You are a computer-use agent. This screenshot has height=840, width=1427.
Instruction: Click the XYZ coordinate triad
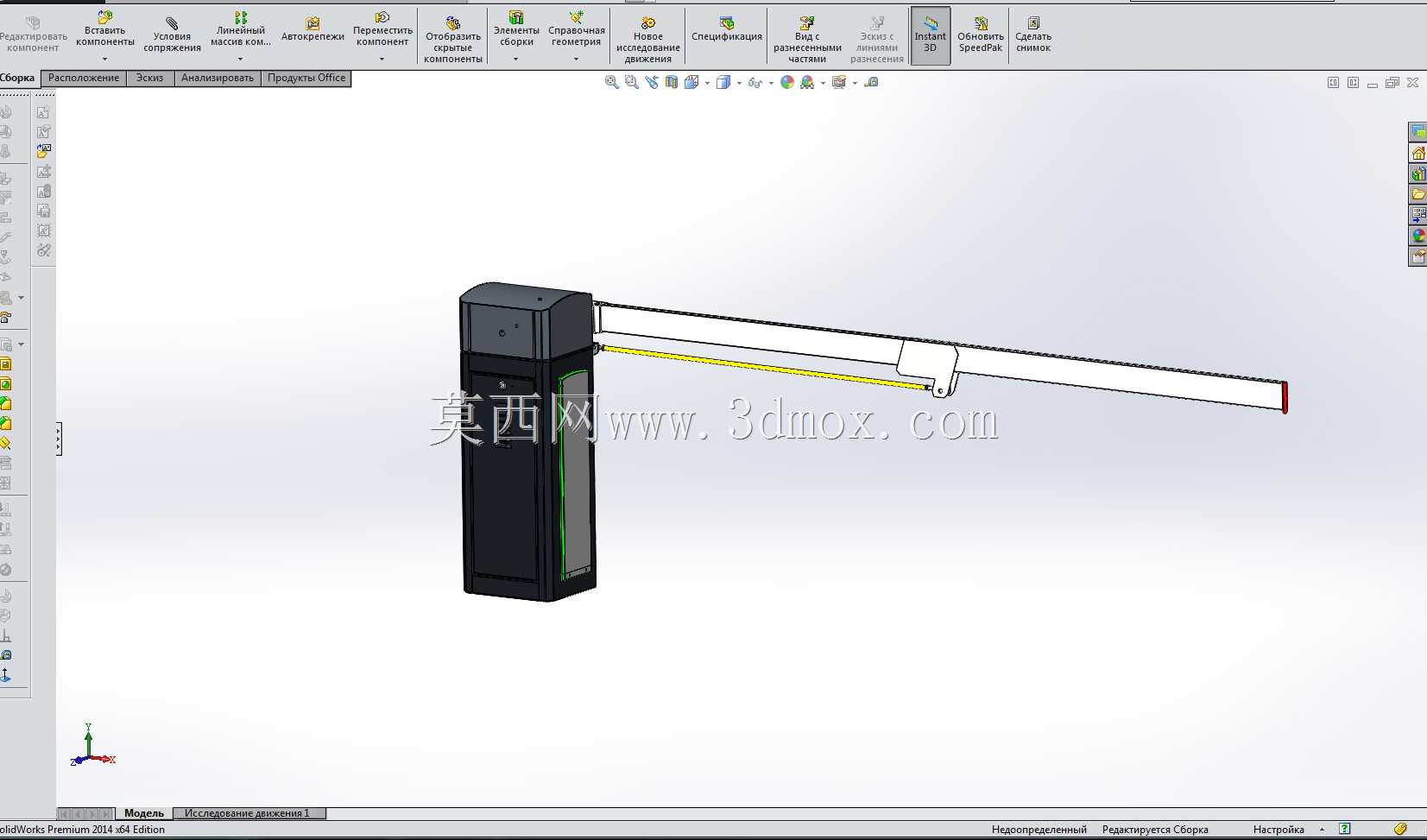pos(92,745)
